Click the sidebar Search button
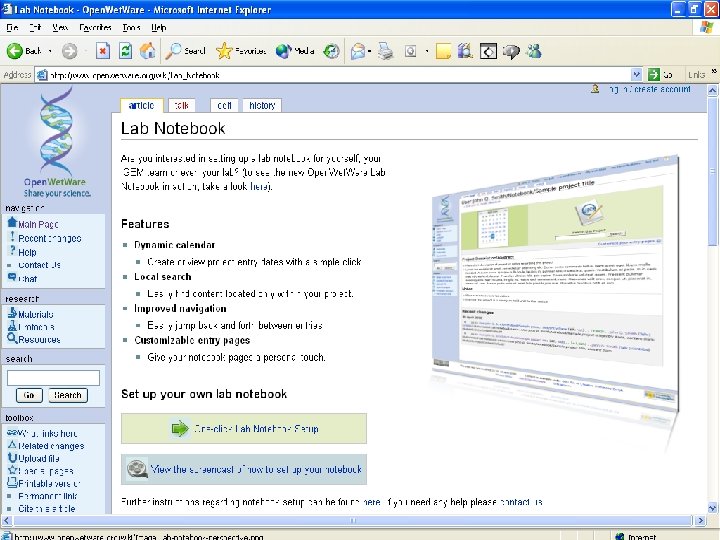The width and height of the screenshot is (720, 540). 68,395
